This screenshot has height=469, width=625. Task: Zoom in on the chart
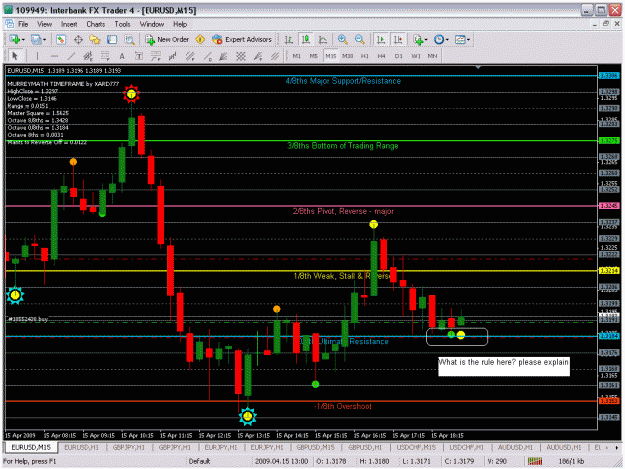[342, 39]
